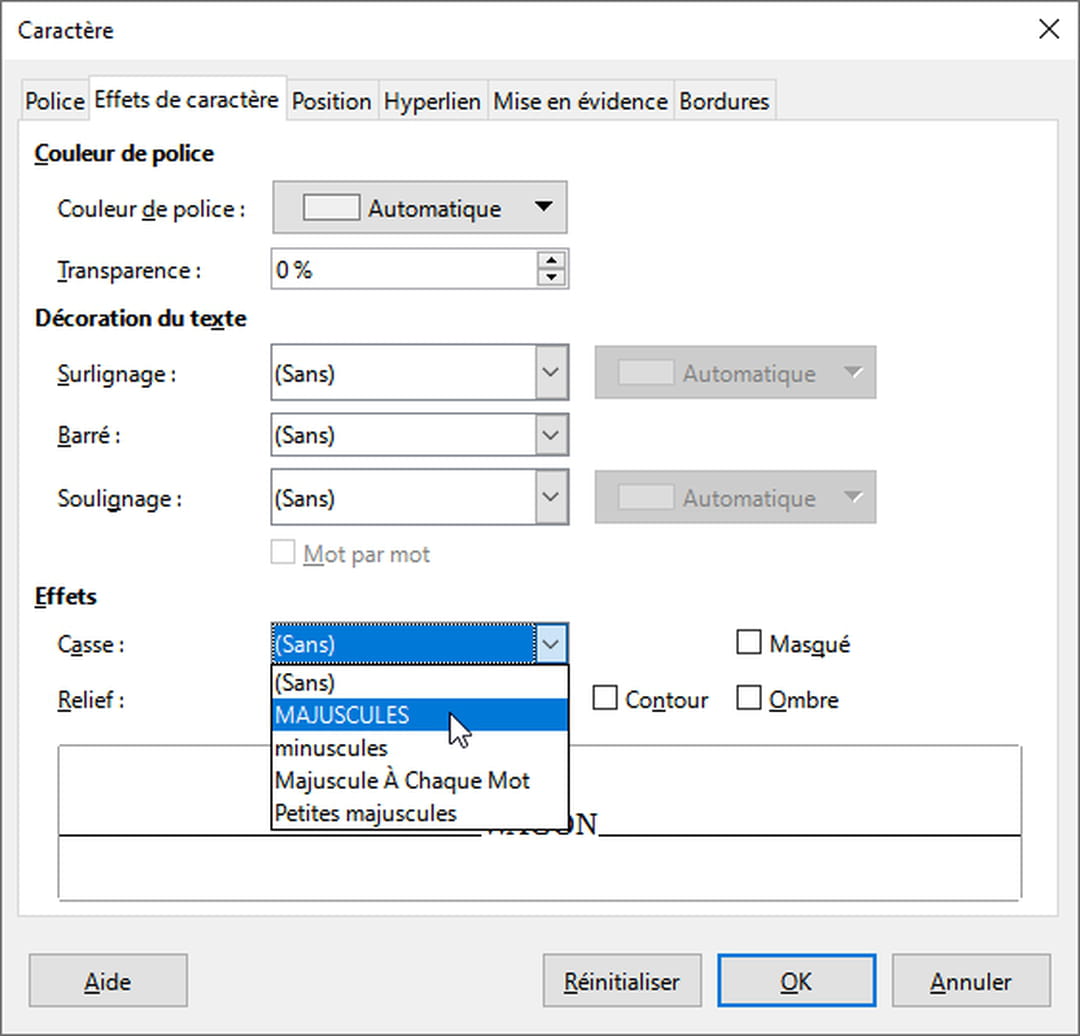This screenshot has width=1080, height=1036.
Task: Open the Mise en évidence tab
Action: (x=580, y=102)
